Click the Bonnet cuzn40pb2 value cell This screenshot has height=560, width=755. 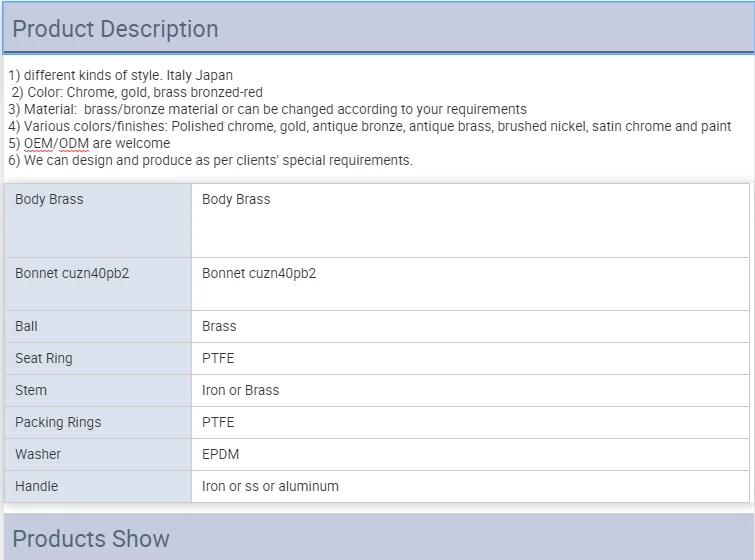(470, 284)
